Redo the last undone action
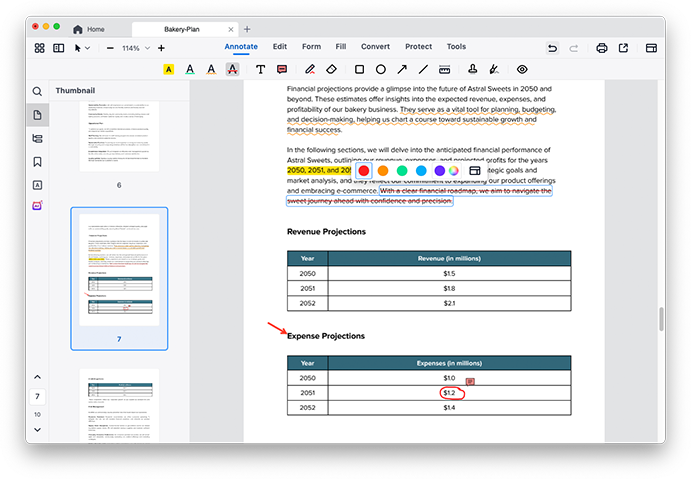 click(573, 48)
